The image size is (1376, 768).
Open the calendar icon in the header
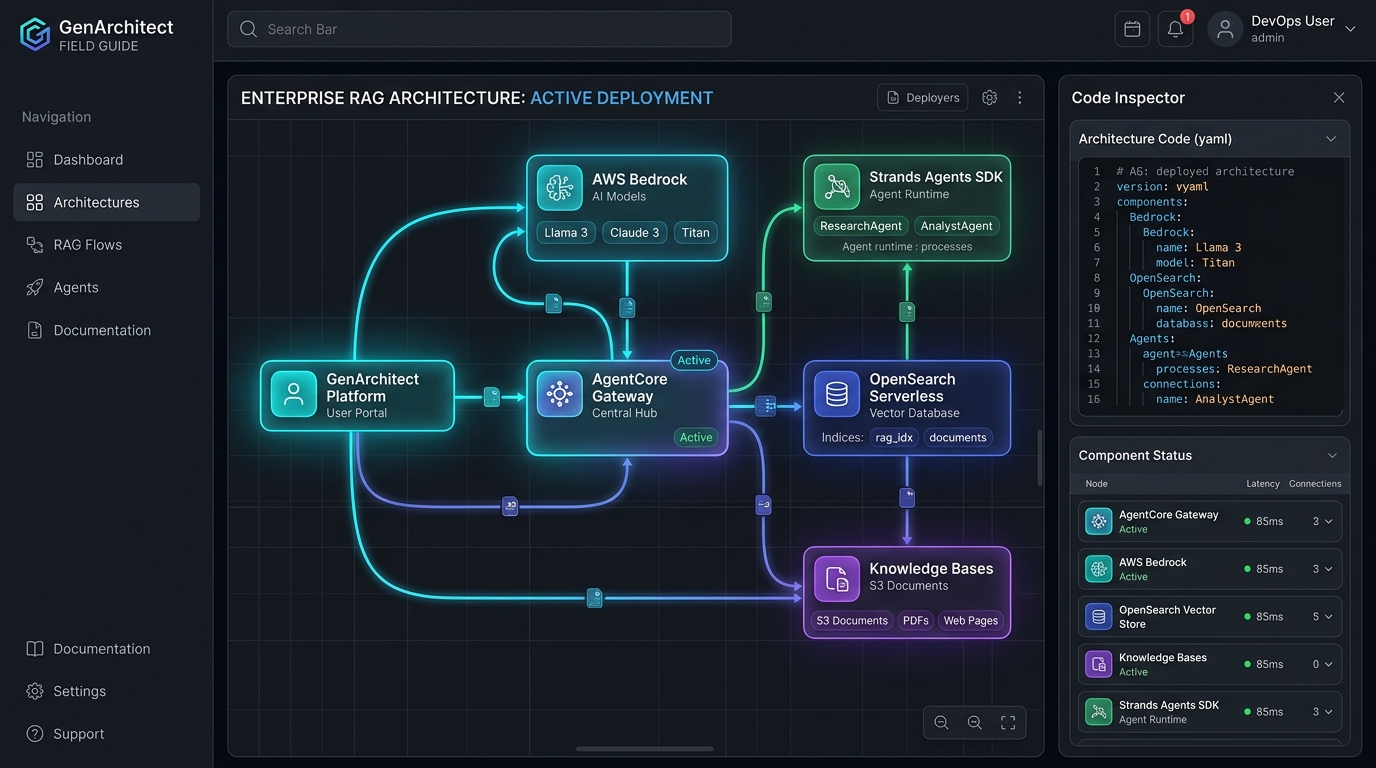(1132, 29)
